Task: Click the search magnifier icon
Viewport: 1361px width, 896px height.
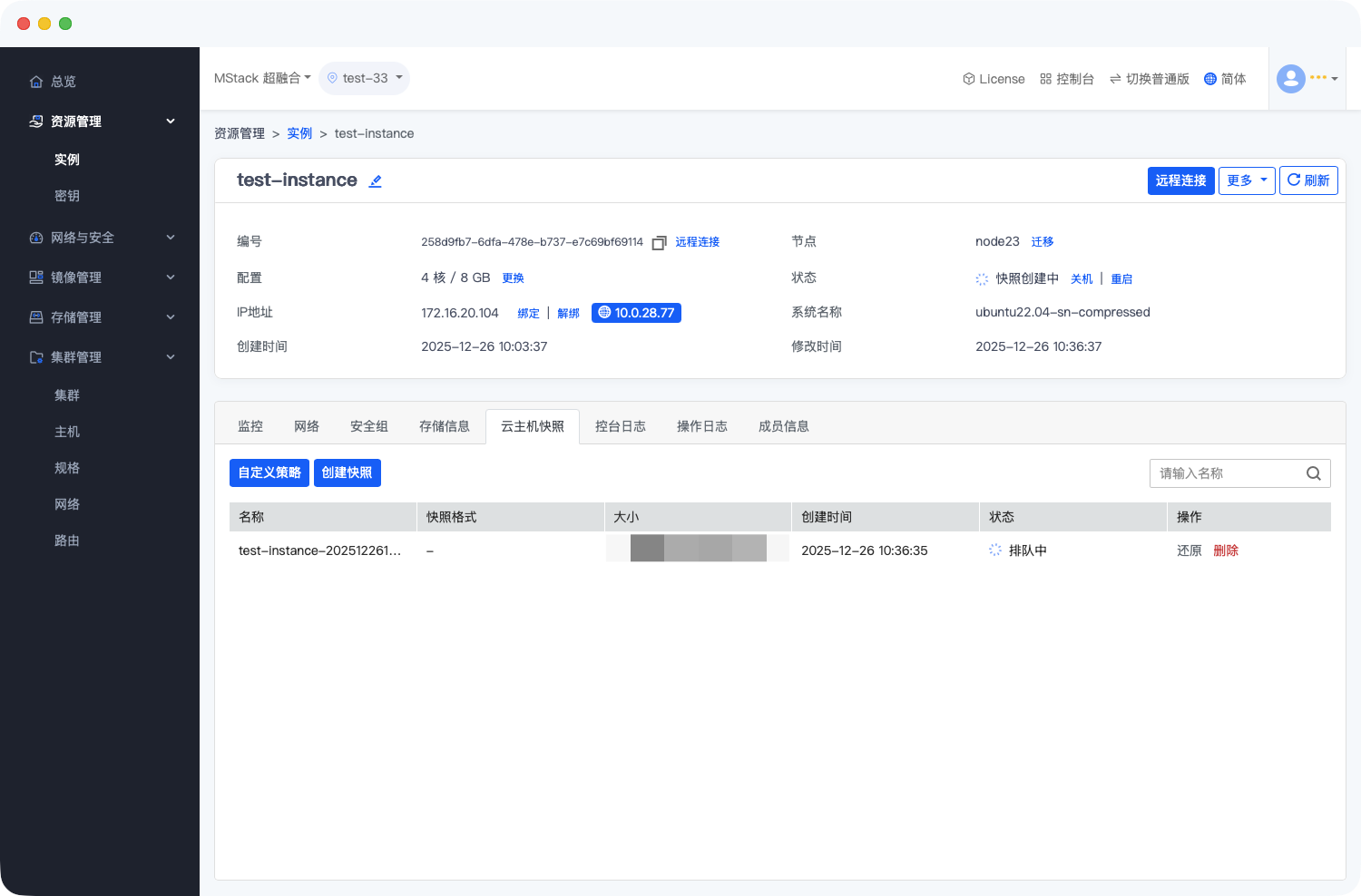Action: click(1313, 473)
